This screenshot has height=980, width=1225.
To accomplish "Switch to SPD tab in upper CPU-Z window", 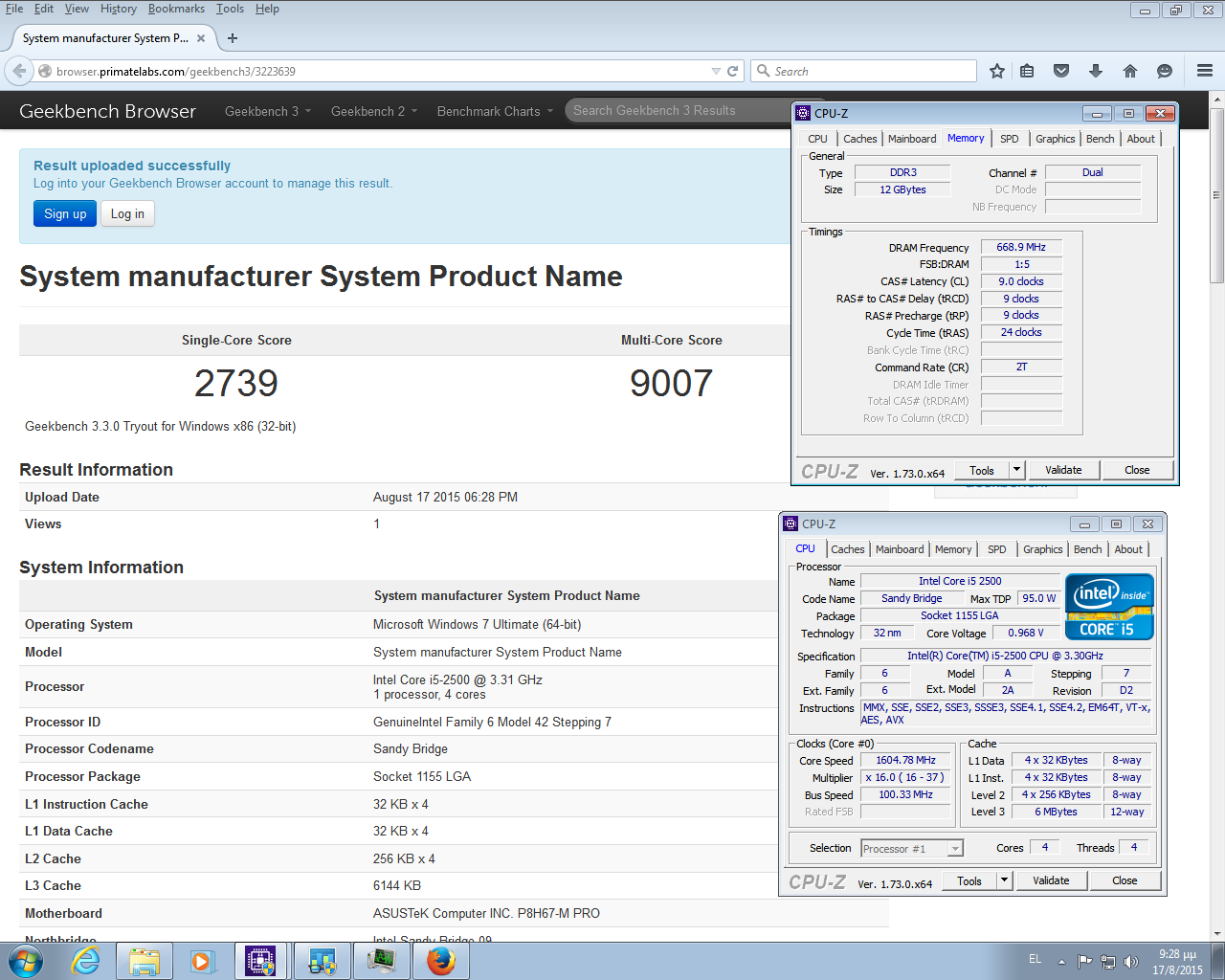I will pyautogui.click(x=1009, y=139).
